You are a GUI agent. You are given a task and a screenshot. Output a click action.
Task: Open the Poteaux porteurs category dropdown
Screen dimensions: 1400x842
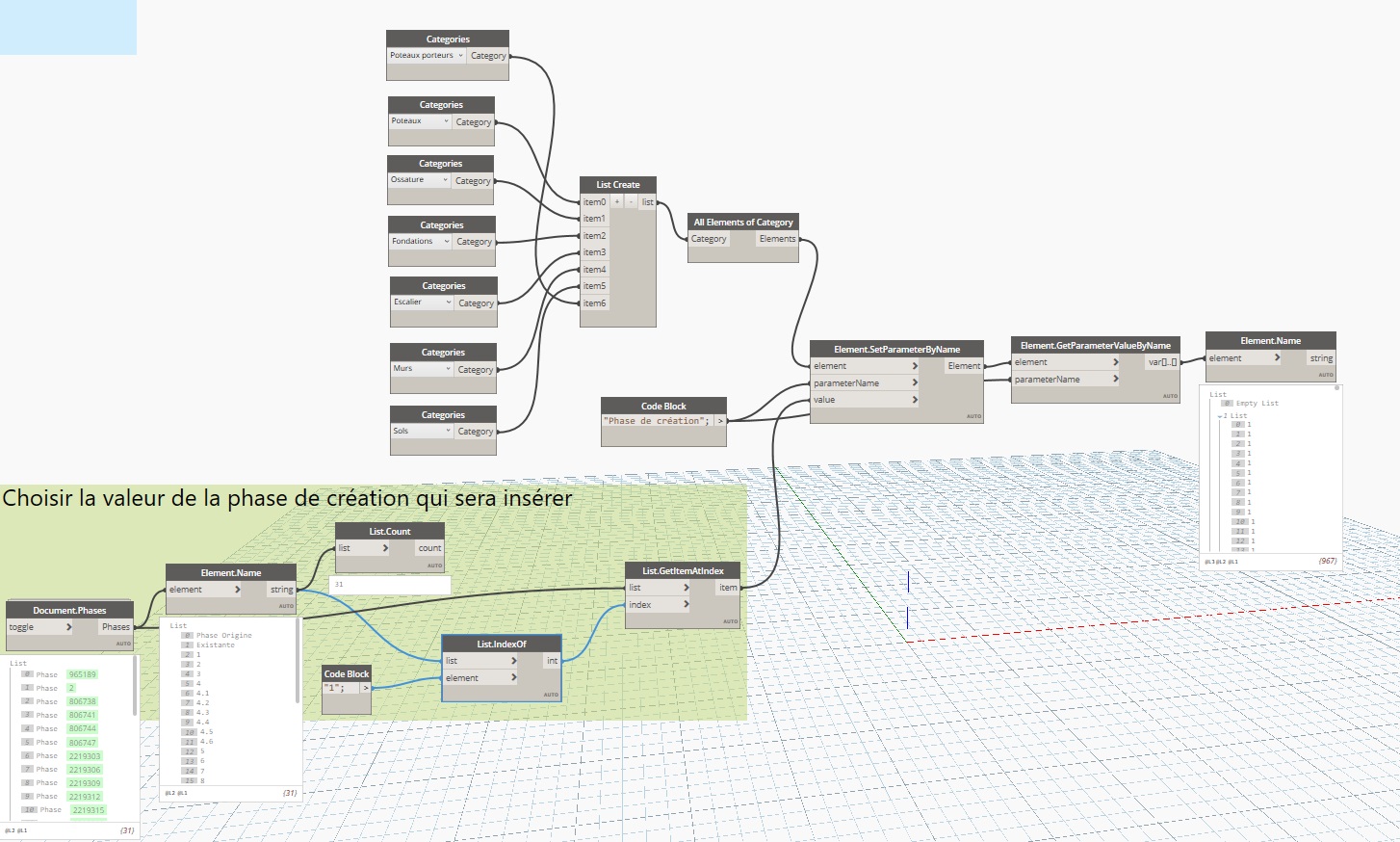tap(460, 56)
